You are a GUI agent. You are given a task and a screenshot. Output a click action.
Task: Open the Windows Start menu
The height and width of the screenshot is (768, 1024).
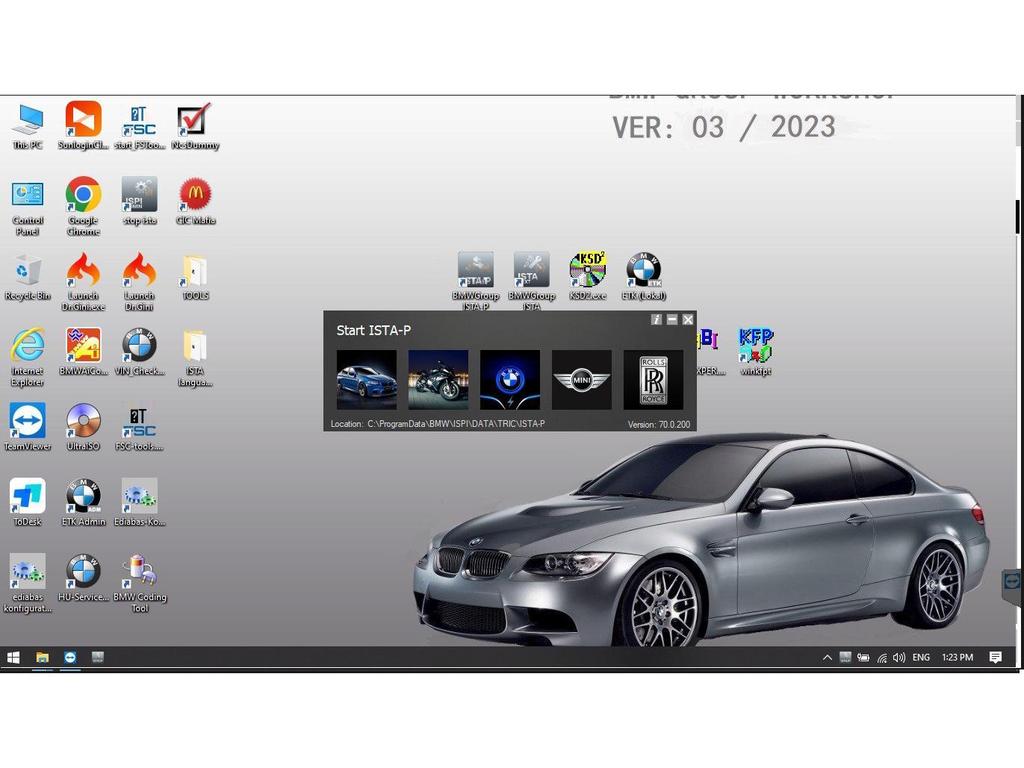point(14,657)
